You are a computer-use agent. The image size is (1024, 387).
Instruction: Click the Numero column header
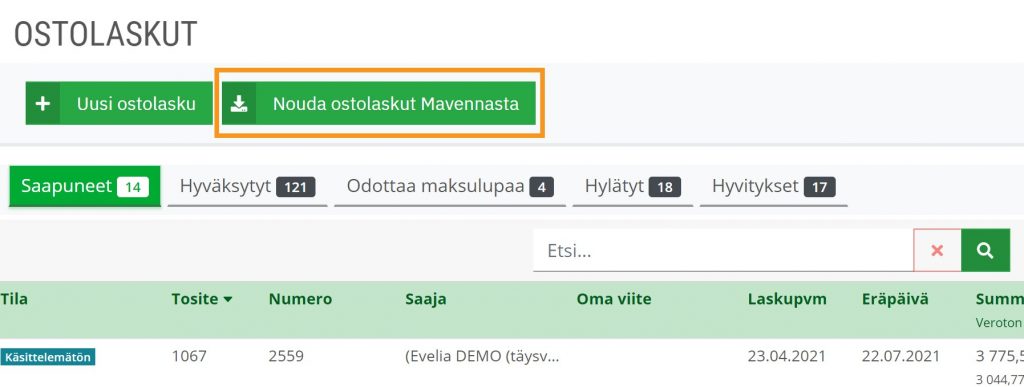click(x=300, y=300)
